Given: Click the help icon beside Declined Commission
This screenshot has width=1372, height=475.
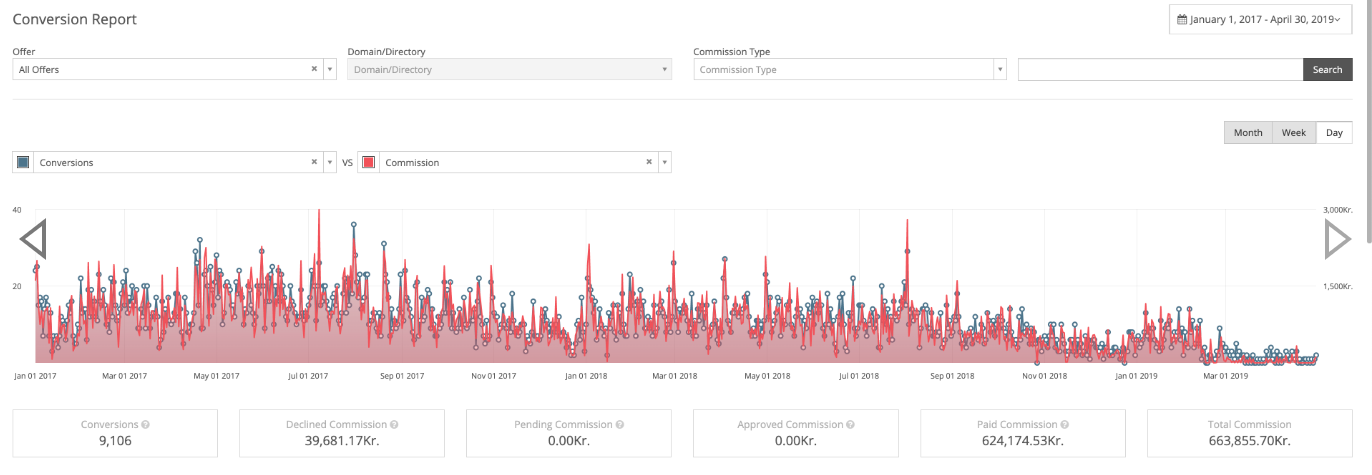Looking at the screenshot, I should 394,425.
